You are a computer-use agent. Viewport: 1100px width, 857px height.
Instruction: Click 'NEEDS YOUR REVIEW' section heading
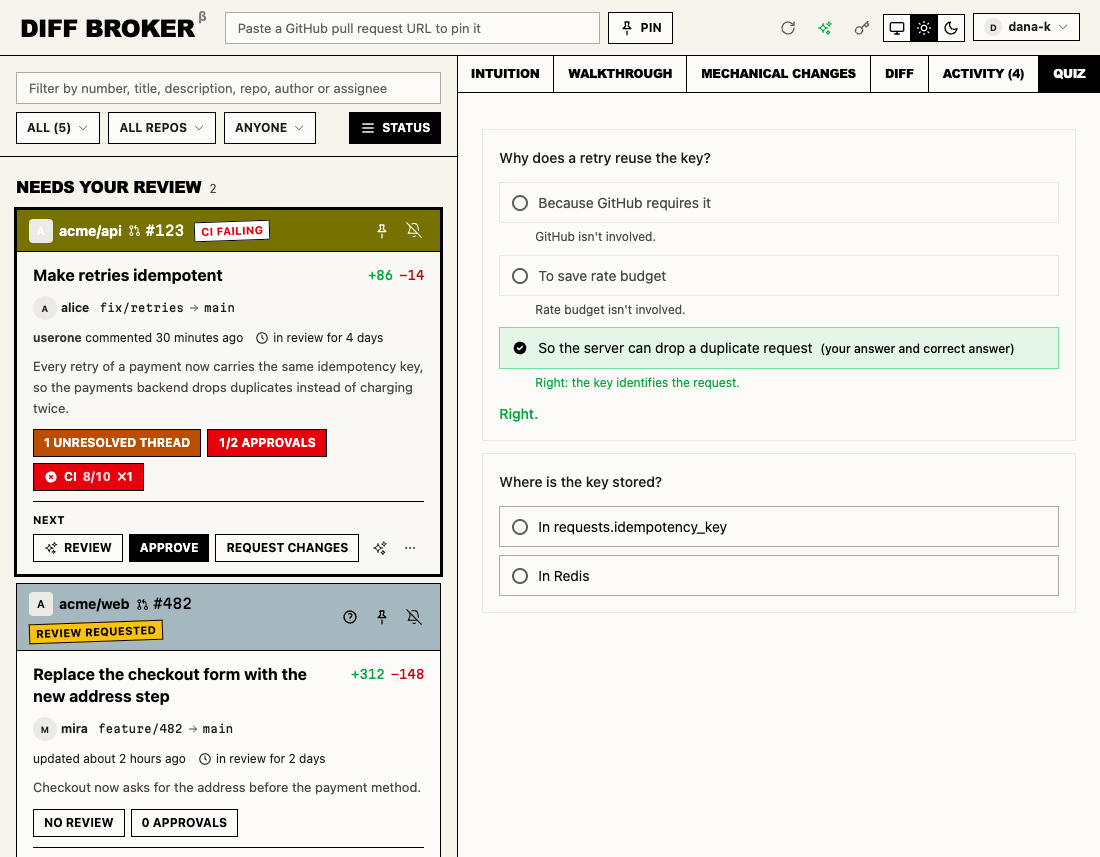click(x=109, y=187)
